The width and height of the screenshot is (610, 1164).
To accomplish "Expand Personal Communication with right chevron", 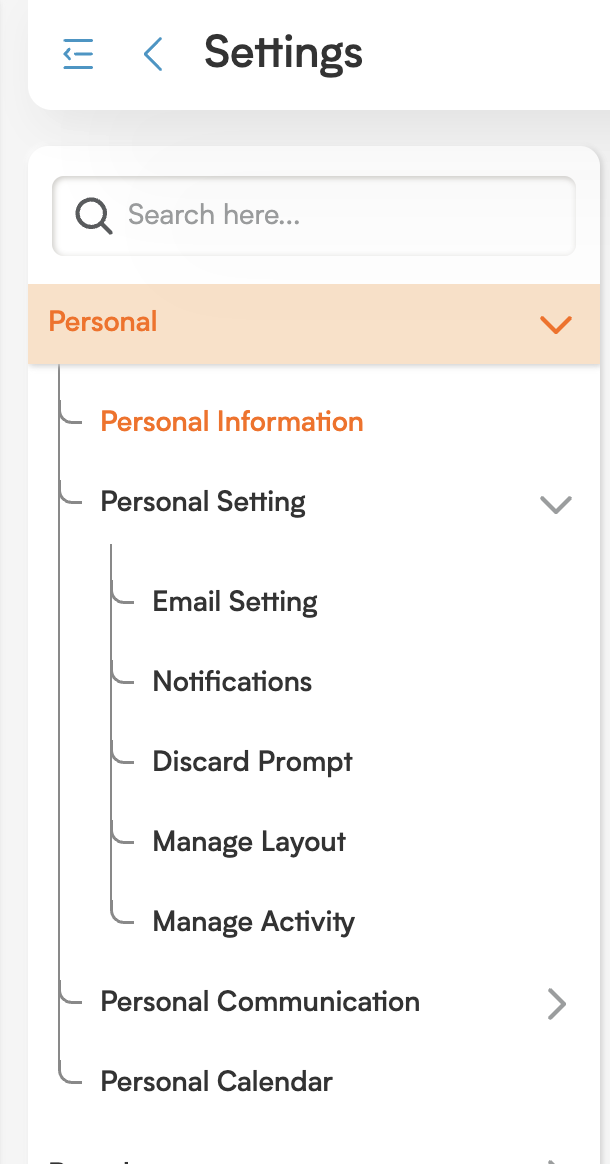I will pyautogui.click(x=557, y=1004).
